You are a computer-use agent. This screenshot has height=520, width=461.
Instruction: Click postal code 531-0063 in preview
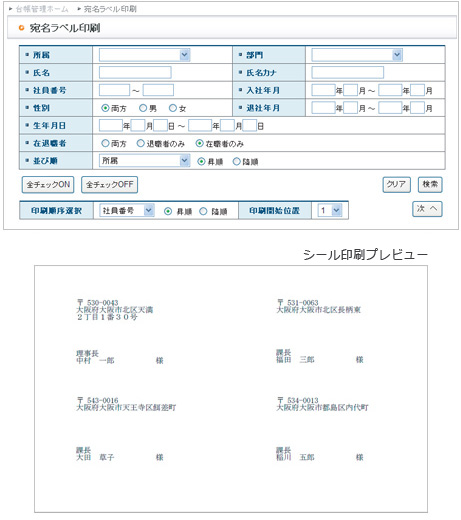(302, 303)
